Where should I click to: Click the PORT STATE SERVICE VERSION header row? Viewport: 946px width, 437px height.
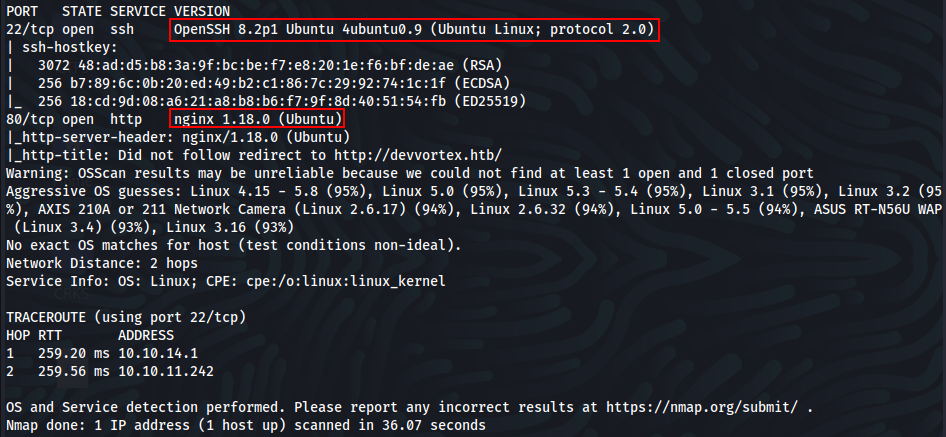pyautogui.click(x=118, y=11)
